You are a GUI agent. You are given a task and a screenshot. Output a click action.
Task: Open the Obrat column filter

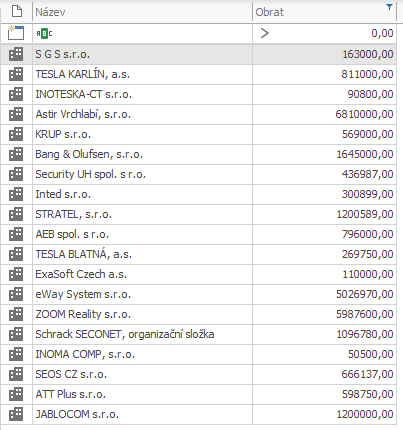389,7
